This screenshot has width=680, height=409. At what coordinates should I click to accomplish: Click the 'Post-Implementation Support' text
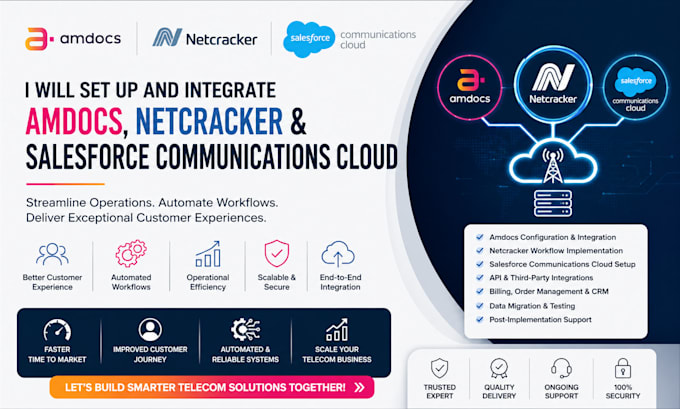(x=540, y=320)
